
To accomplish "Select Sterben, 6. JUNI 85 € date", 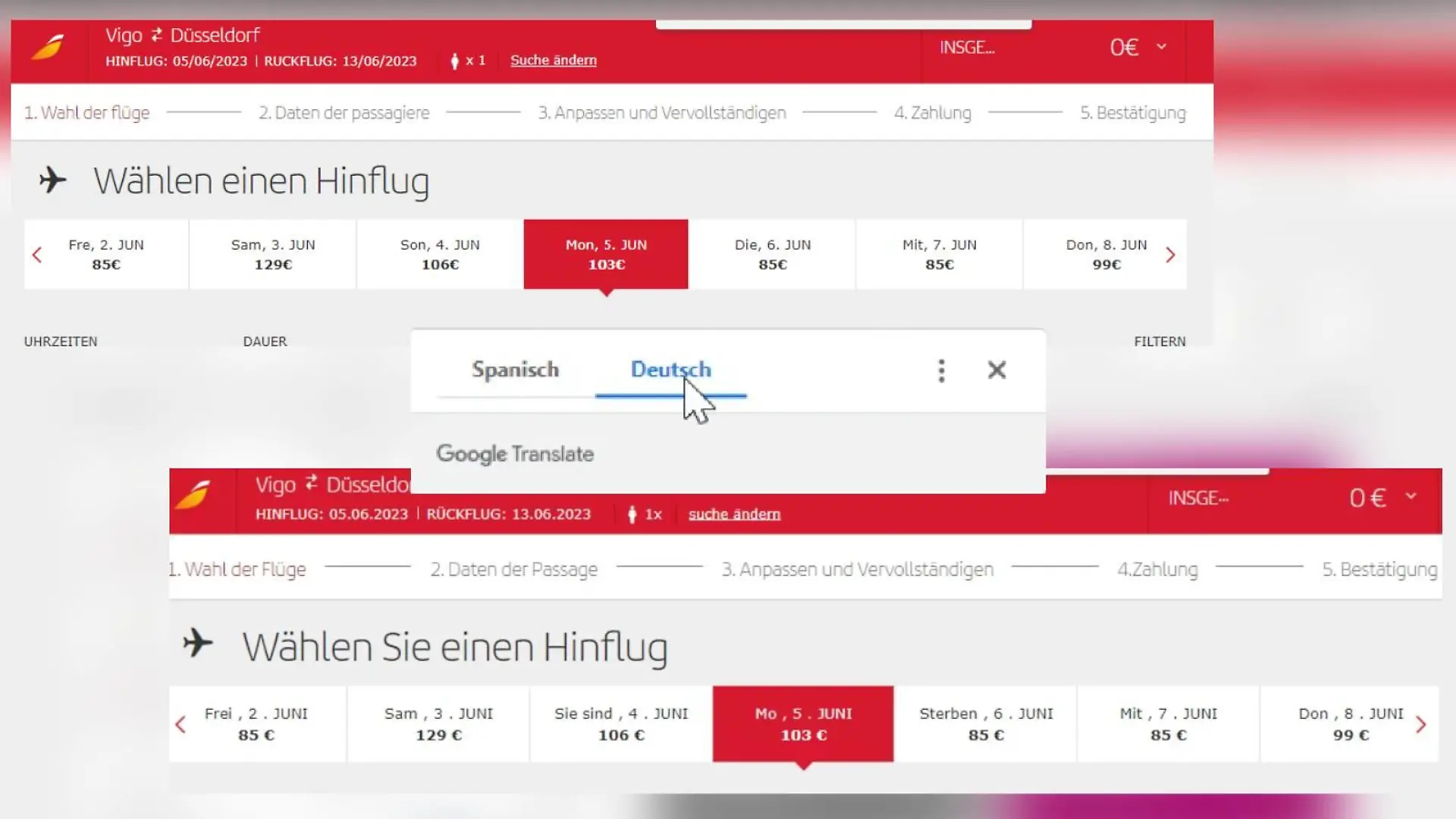I will pyautogui.click(x=986, y=724).
